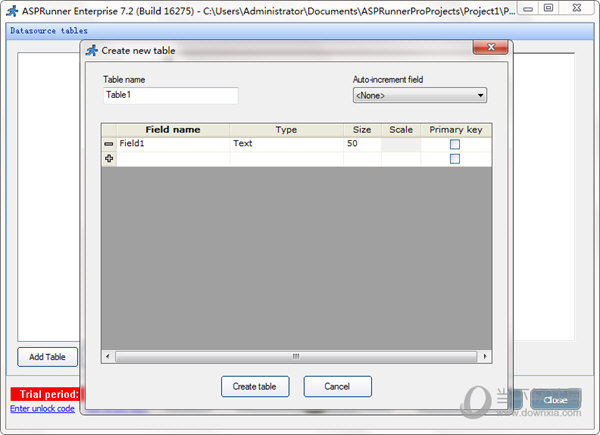The image size is (600, 435).
Task: Click the ASPRunner app icon in title bar
Action: 12,11
